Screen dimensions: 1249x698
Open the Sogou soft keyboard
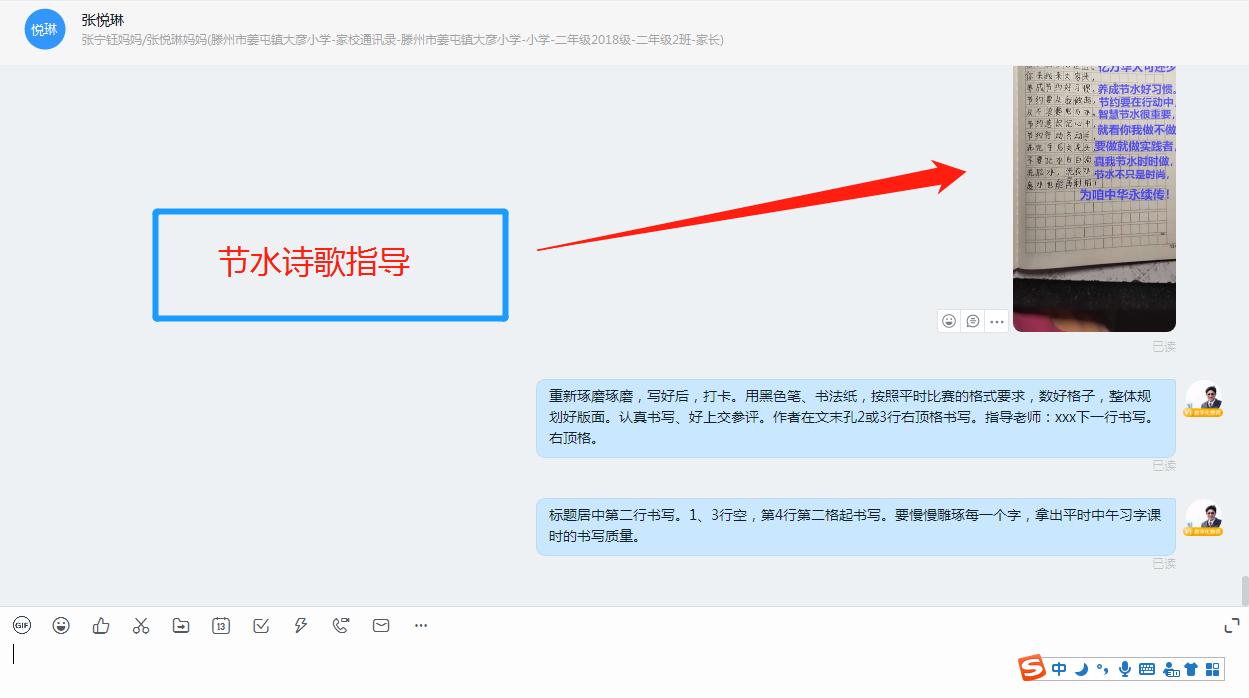pyautogui.click(x=1147, y=669)
